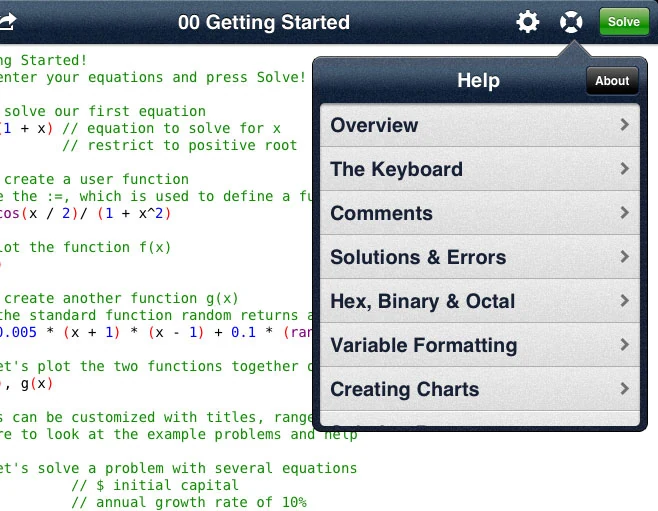Image resolution: width=658 pixels, height=511 pixels.
Task: Click the line with 0.005 * (x + 1)
Action: pyautogui.click(x=156, y=332)
